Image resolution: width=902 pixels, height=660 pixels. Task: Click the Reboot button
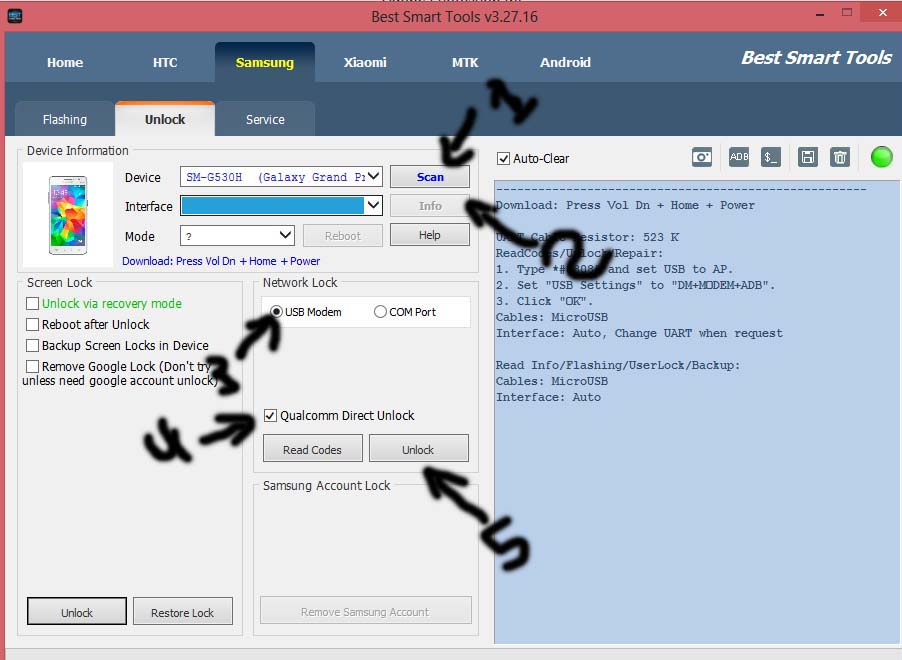(343, 235)
